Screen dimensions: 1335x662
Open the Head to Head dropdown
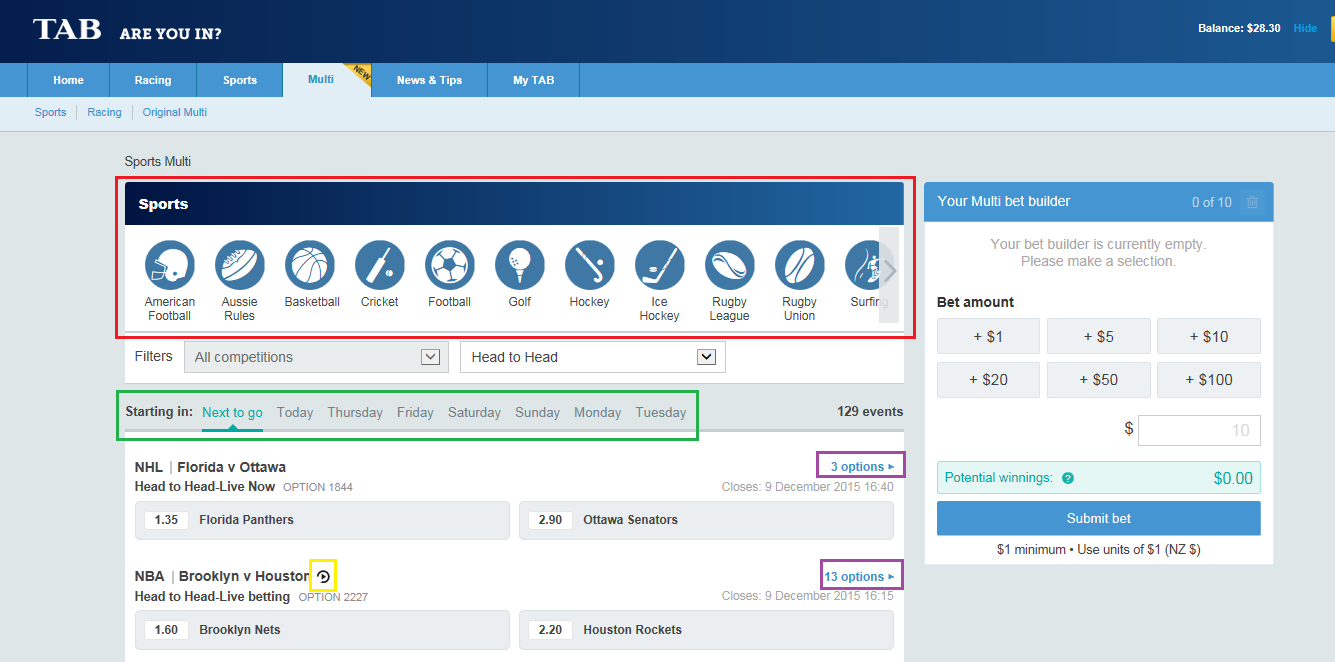coord(592,357)
